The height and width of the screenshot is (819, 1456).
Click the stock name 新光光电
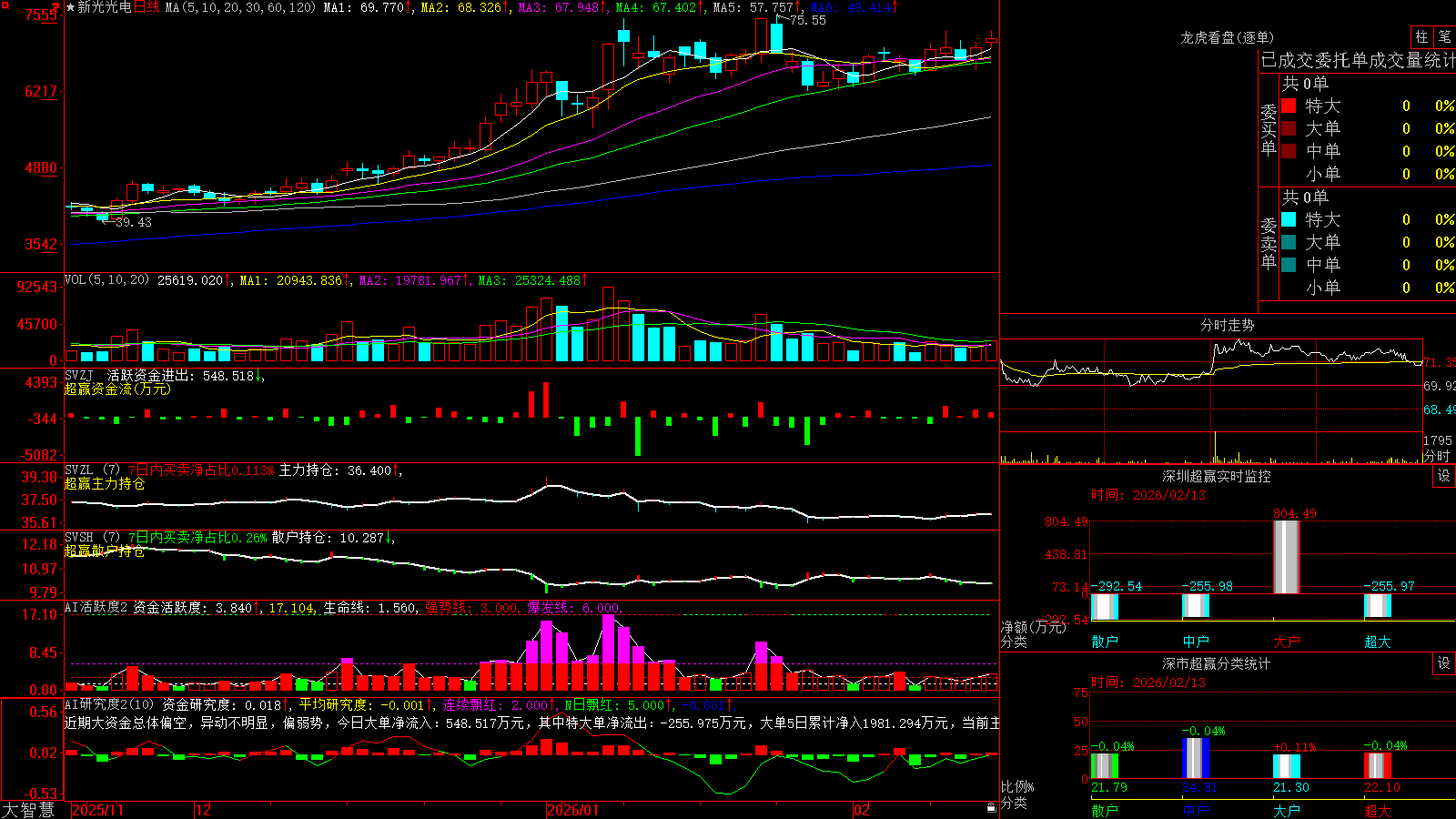click(104, 7)
